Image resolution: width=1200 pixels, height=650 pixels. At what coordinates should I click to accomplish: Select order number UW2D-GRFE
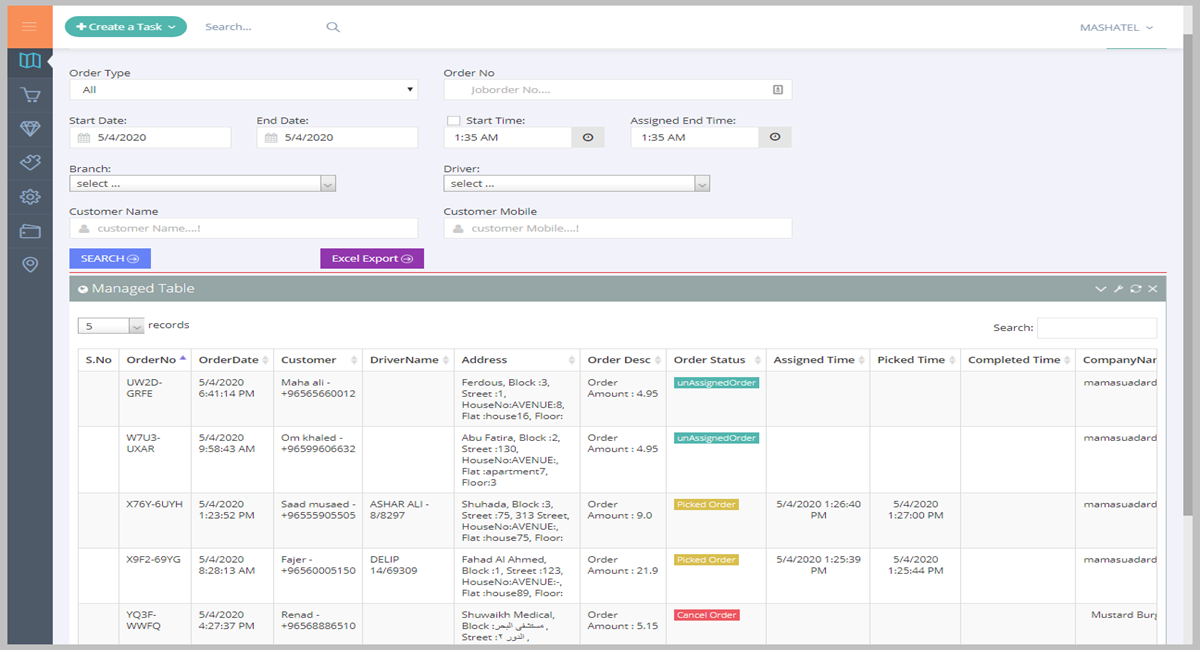[x=146, y=388]
